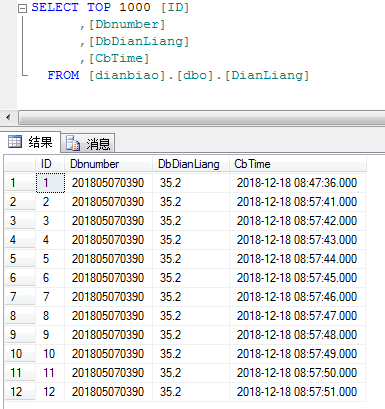Image resolution: width=385 pixels, height=409 pixels.
Task: Click the CbTime cell 2018-12-18 08:57:45.000
Action: coord(298,278)
